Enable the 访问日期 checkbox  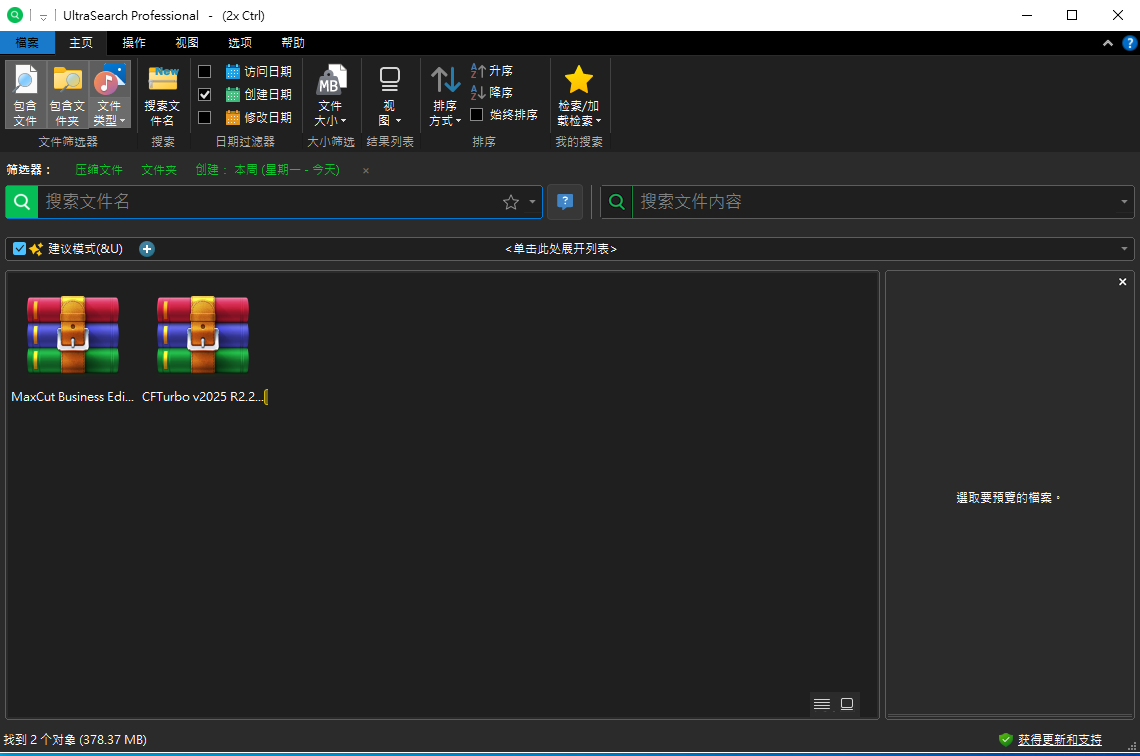[x=205, y=71]
